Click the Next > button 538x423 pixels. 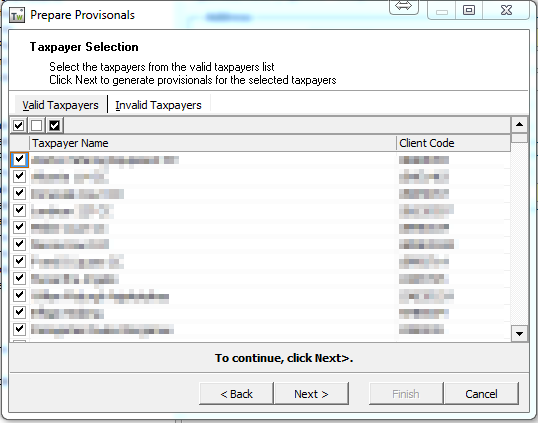point(312,394)
